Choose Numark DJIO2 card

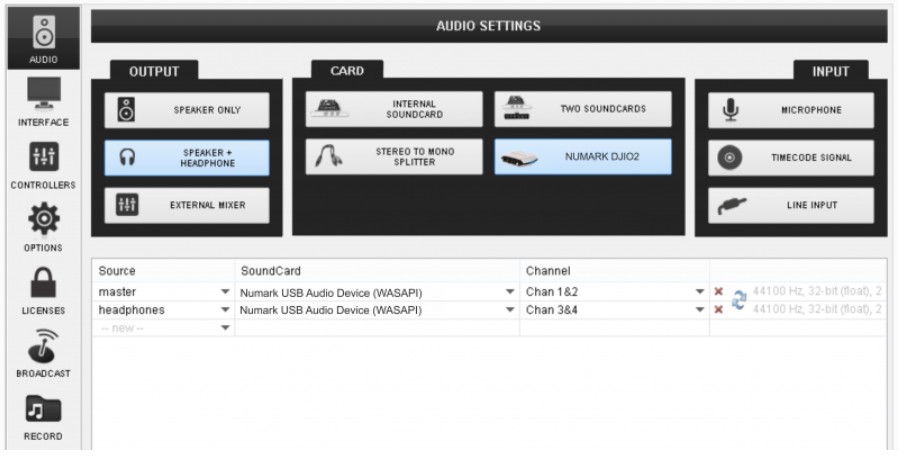coord(583,157)
